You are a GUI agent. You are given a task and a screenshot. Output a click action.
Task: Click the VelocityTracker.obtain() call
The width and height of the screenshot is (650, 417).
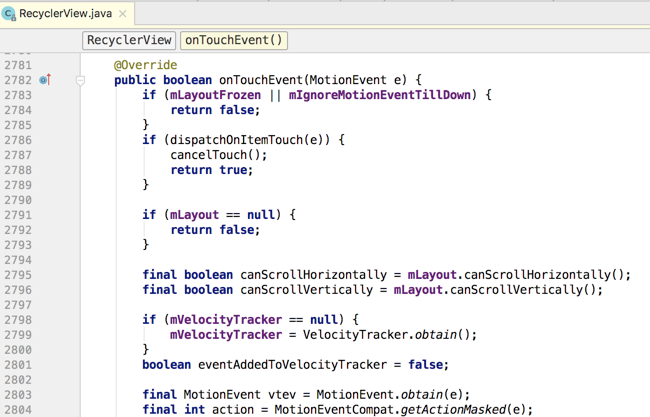(386, 335)
